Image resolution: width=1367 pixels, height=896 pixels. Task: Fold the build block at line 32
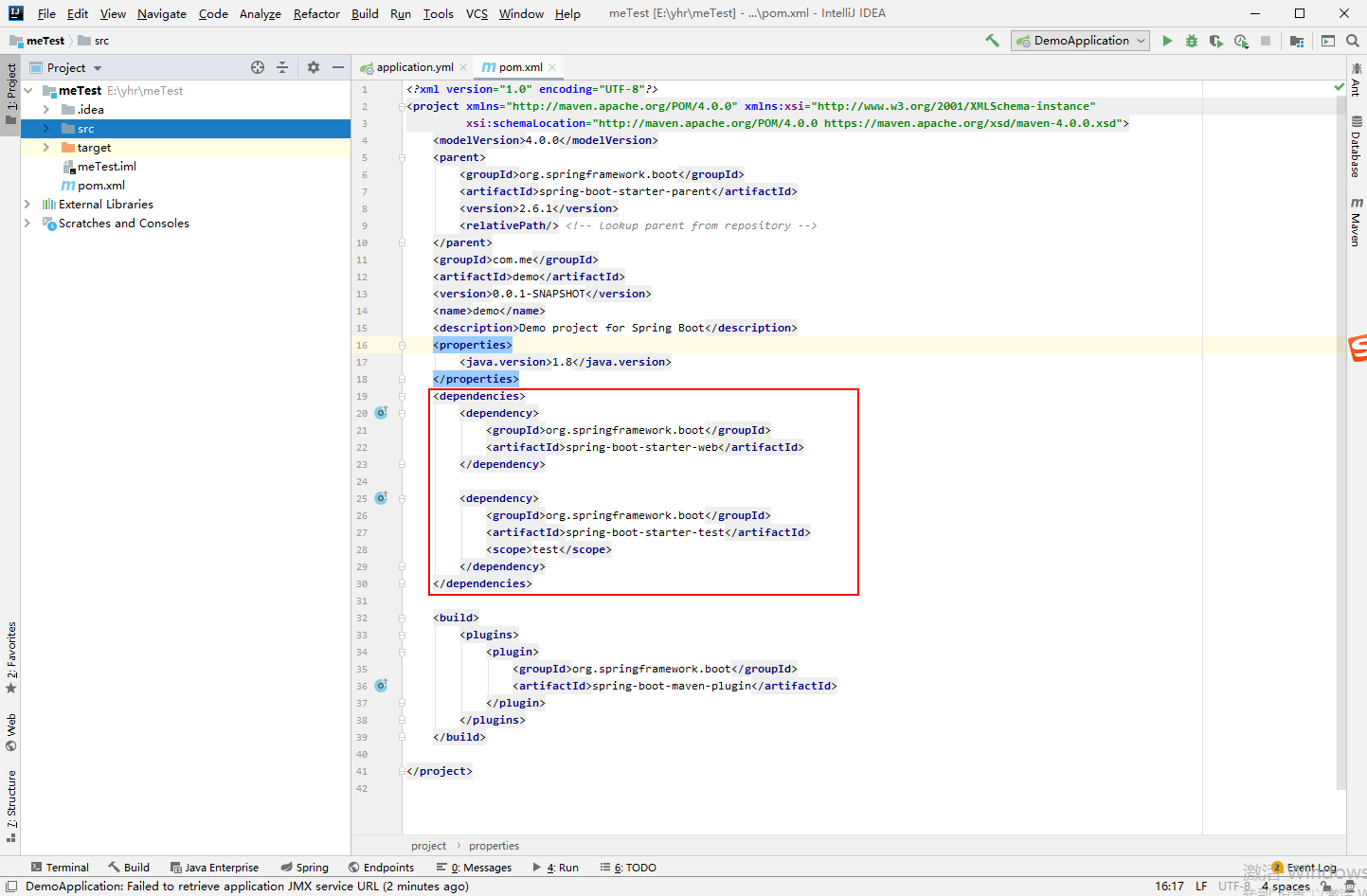tap(402, 618)
